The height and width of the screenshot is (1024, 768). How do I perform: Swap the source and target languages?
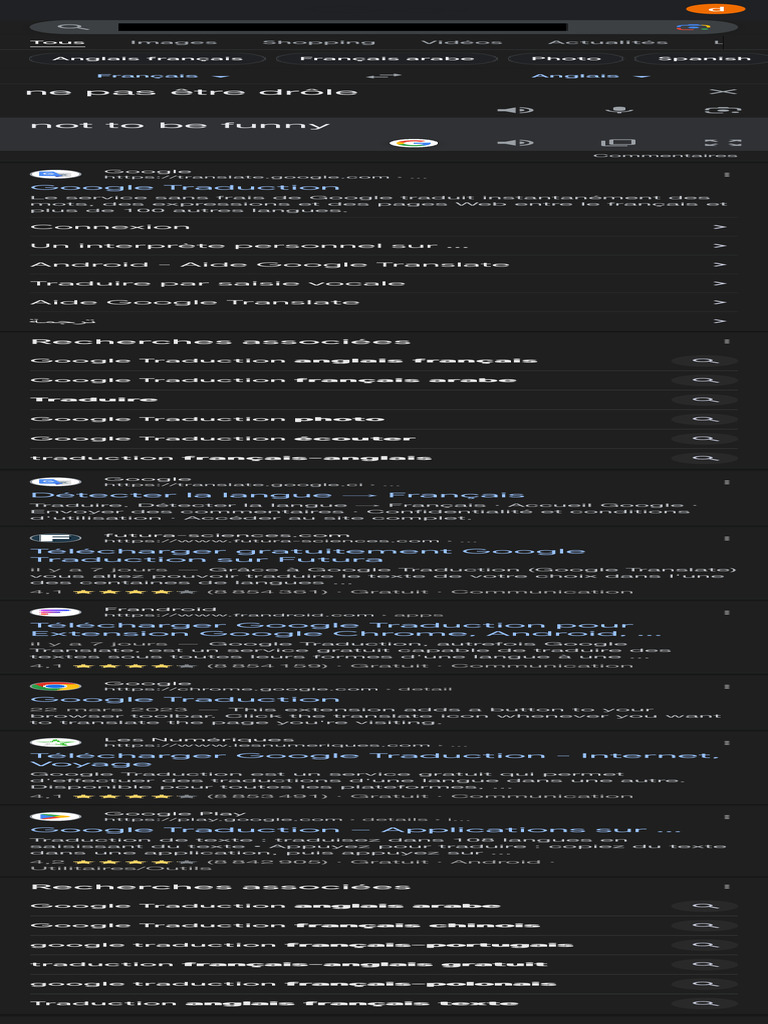[384, 76]
